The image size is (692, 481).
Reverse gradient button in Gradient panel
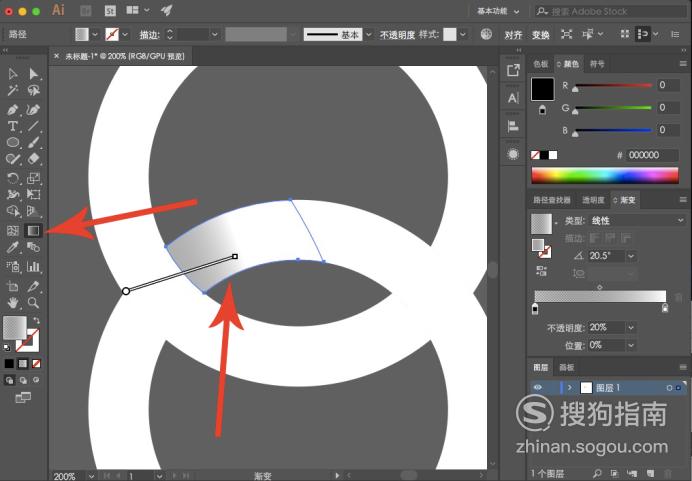(x=542, y=271)
